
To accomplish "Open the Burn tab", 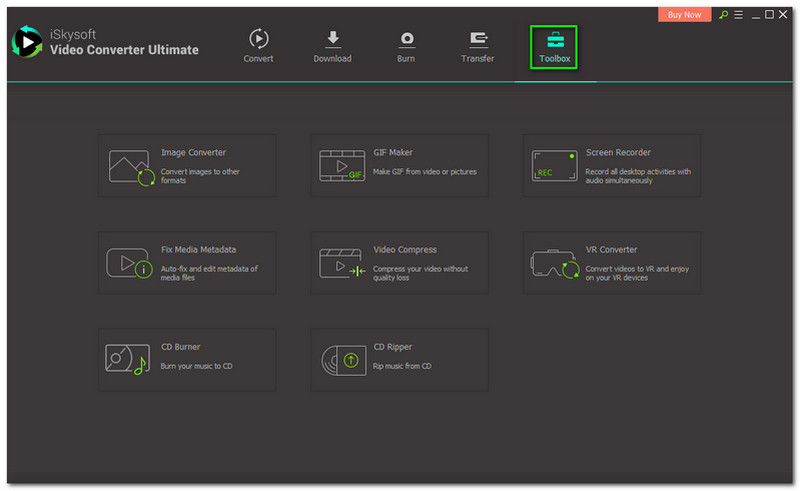I will [407, 46].
